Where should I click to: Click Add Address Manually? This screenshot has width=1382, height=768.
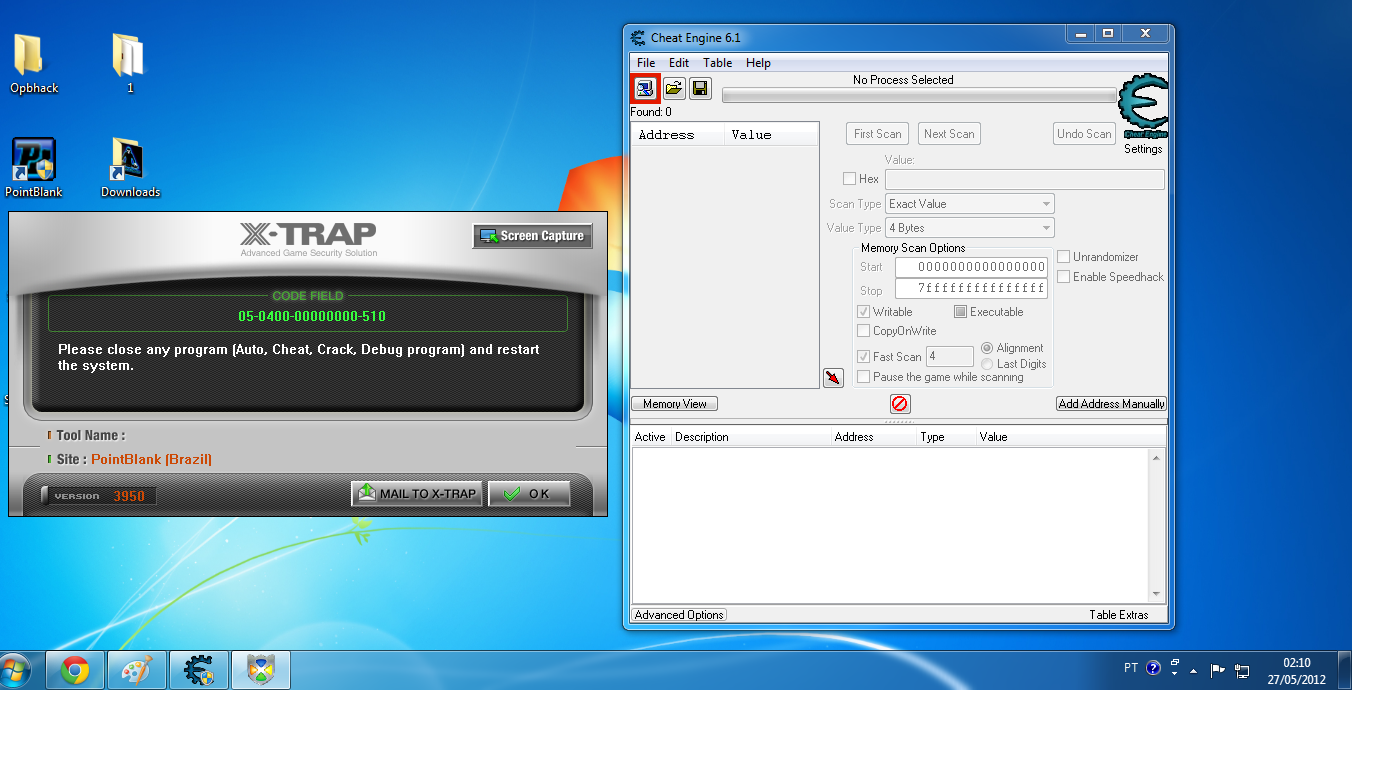tap(1112, 404)
